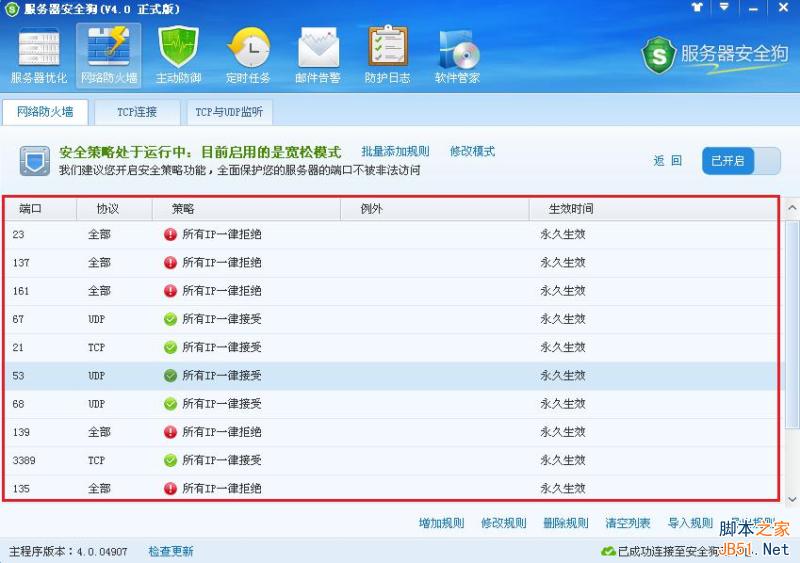Click the 主程序版本 4.0.04907 status text

tap(68, 551)
